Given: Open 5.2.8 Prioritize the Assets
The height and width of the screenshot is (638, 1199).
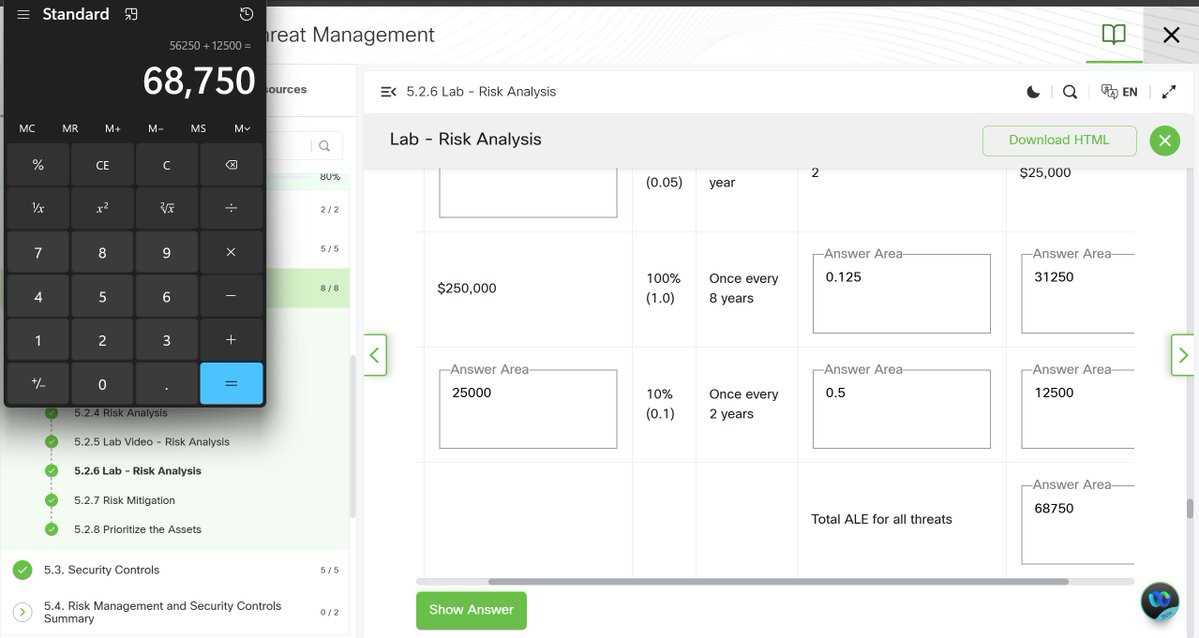Looking at the screenshot, I should [138, 529].
